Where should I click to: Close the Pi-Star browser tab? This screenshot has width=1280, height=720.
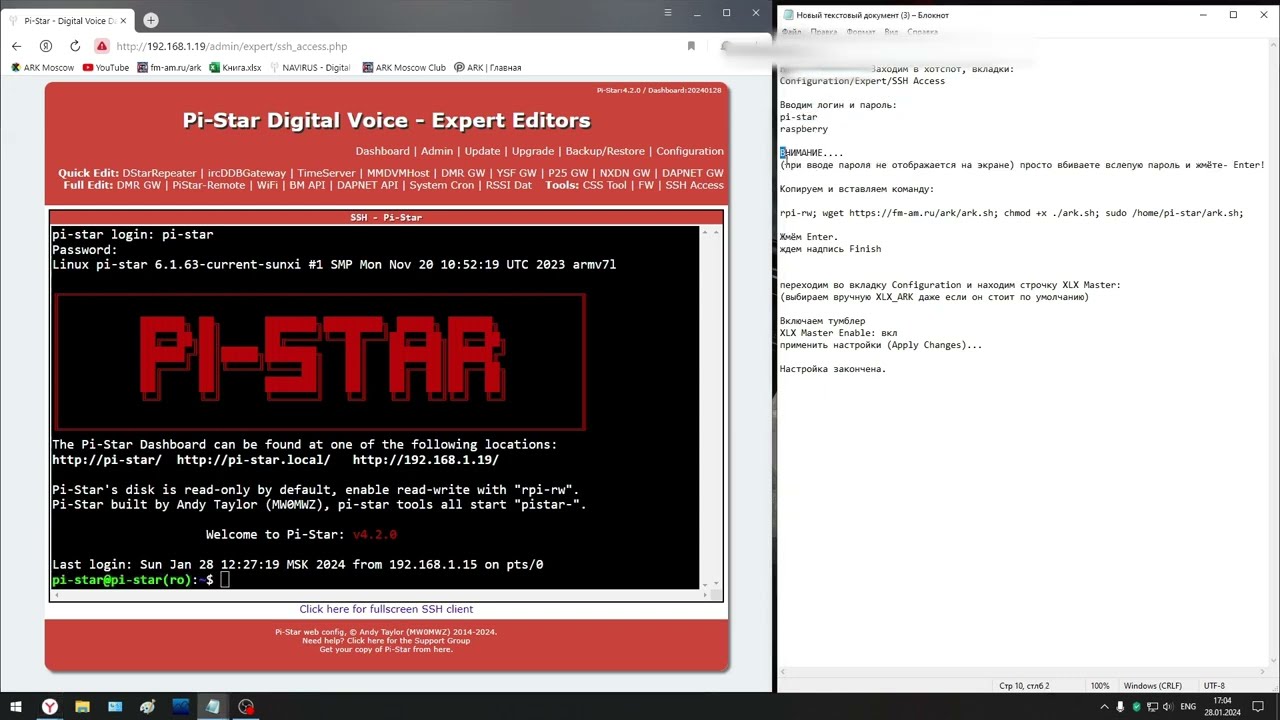[125, 20]
